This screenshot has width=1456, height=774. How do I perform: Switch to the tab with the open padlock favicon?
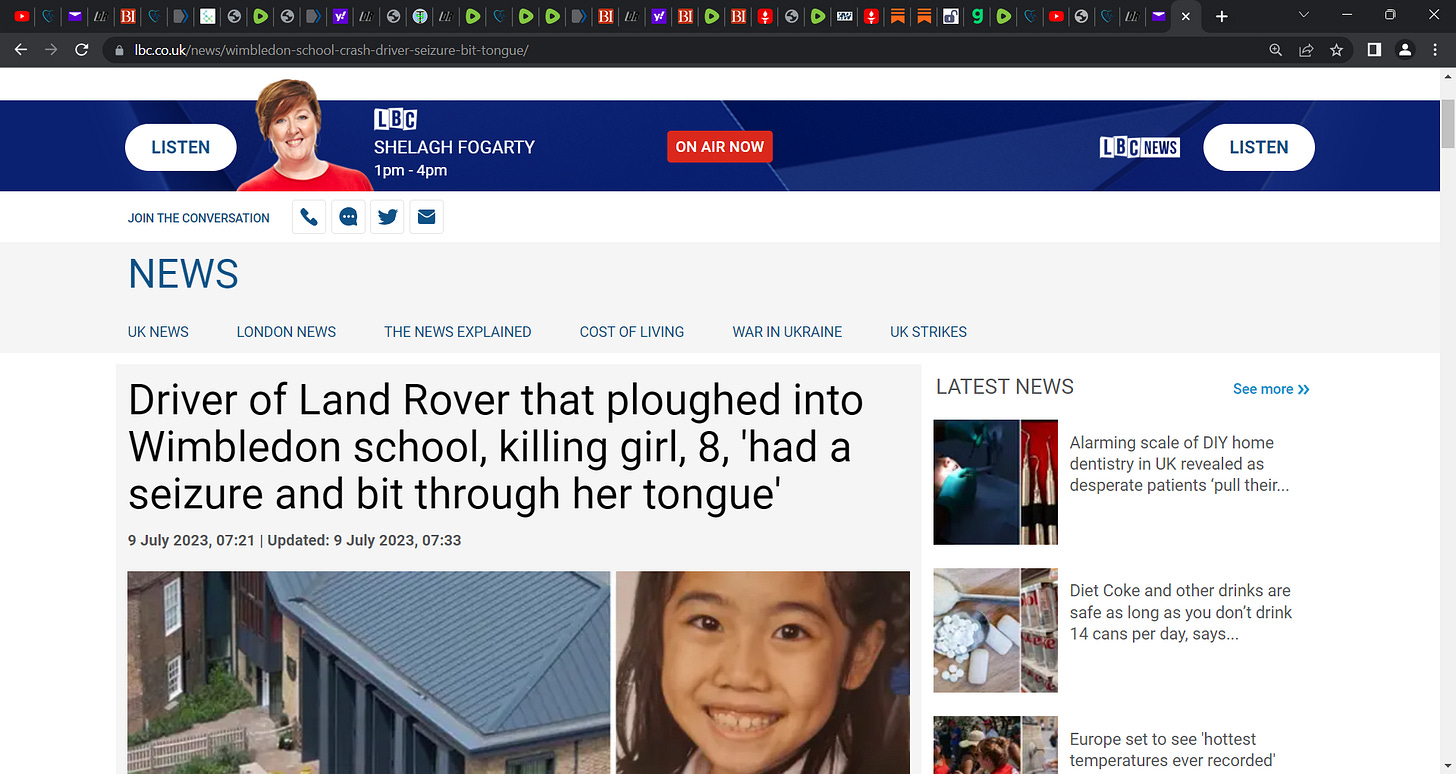click(951, 16)
